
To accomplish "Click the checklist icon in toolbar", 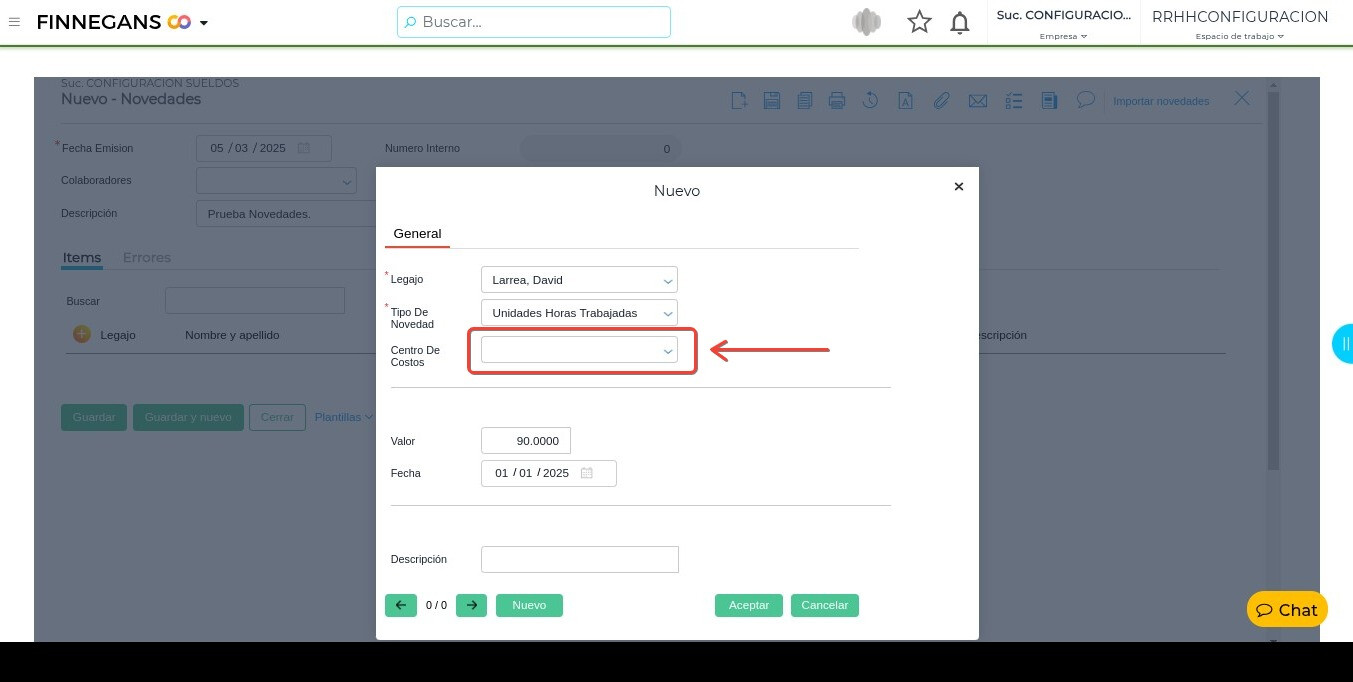I will (x=1014, y=101).
